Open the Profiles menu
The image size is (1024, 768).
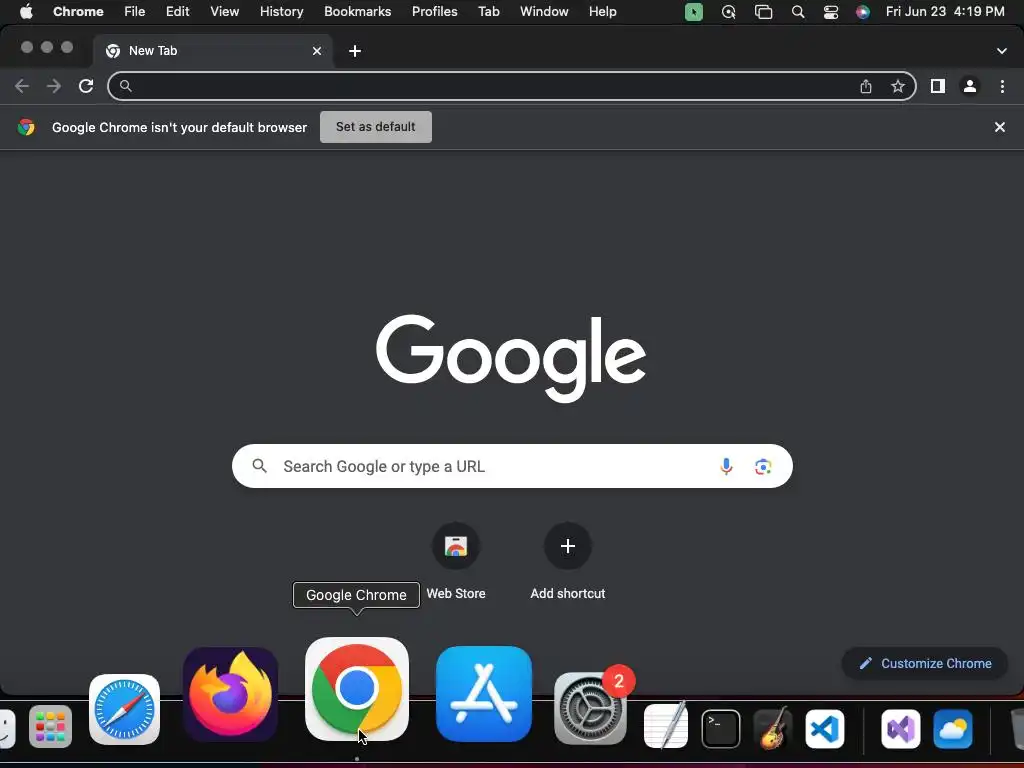pos(435,12)
